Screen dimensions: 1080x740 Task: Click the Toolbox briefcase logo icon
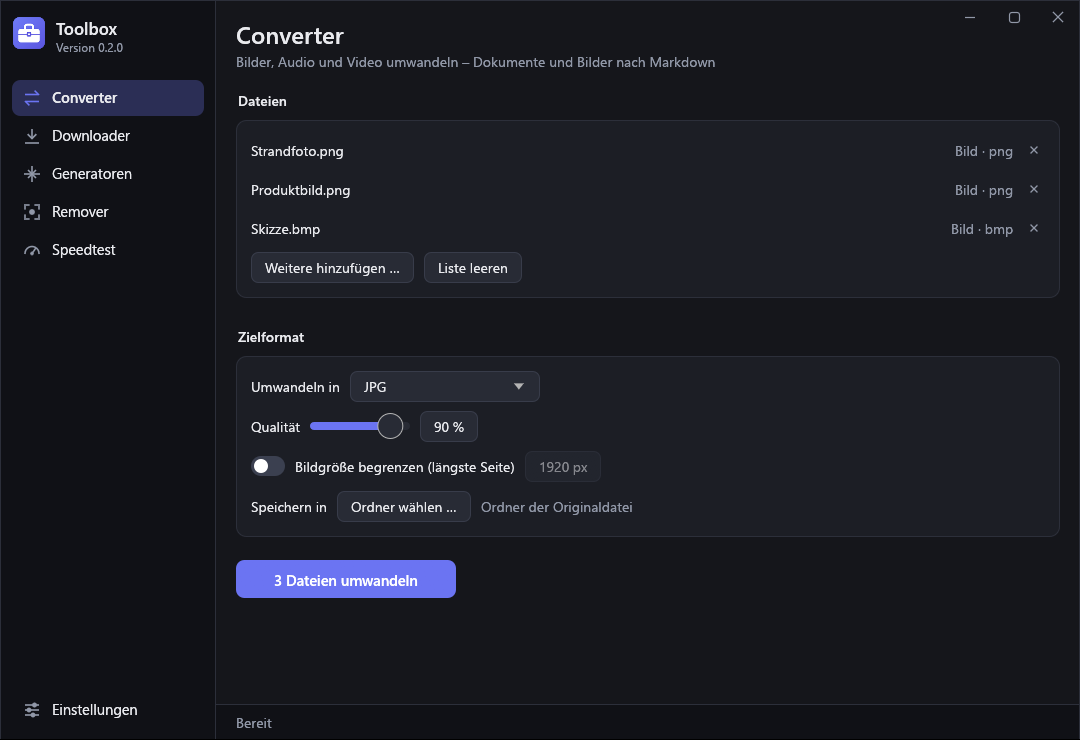click(29, 33)
